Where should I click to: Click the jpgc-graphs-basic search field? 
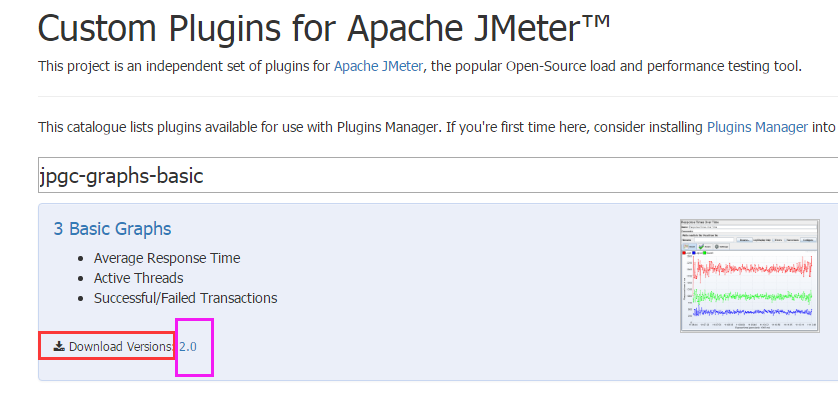click(x=438, y=175)
